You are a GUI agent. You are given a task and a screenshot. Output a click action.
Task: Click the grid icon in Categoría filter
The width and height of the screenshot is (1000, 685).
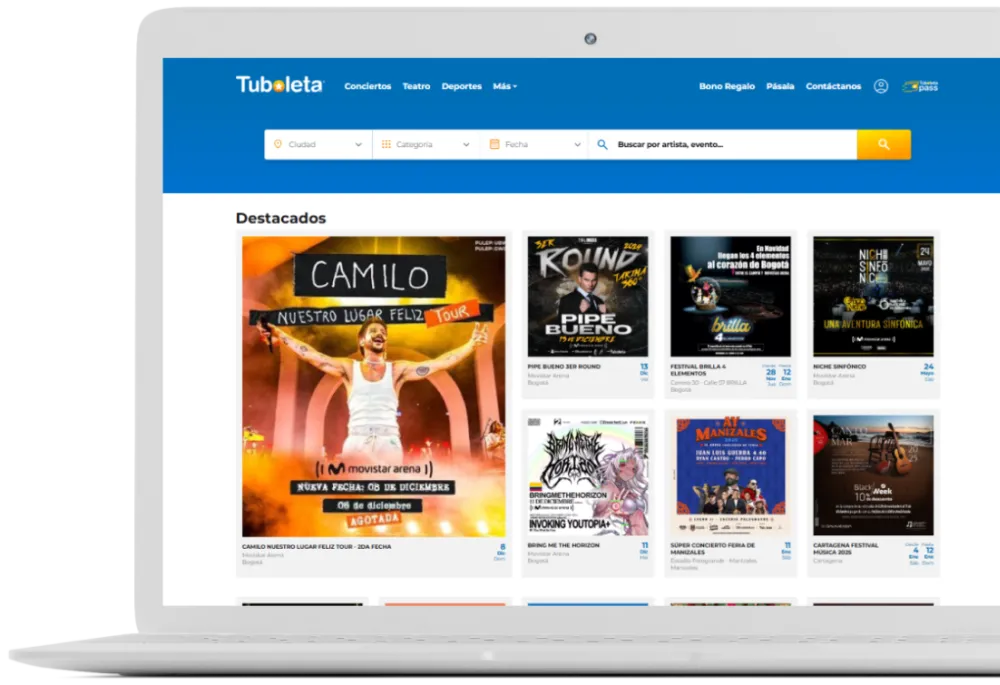pos(387,144)
